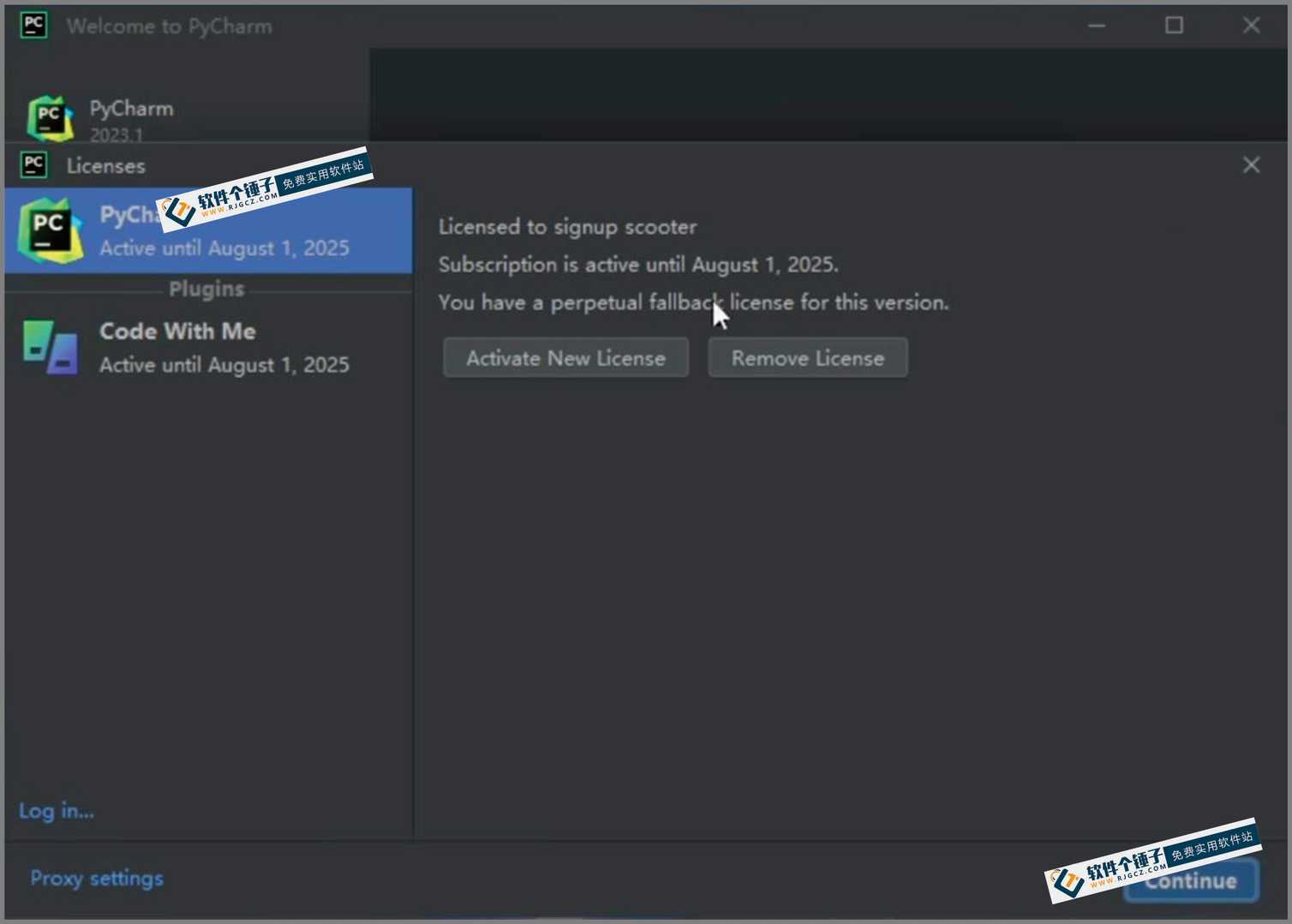Click the Activate New License button
The height and width of the screenshot is (924, 1292).
[565, 358]
